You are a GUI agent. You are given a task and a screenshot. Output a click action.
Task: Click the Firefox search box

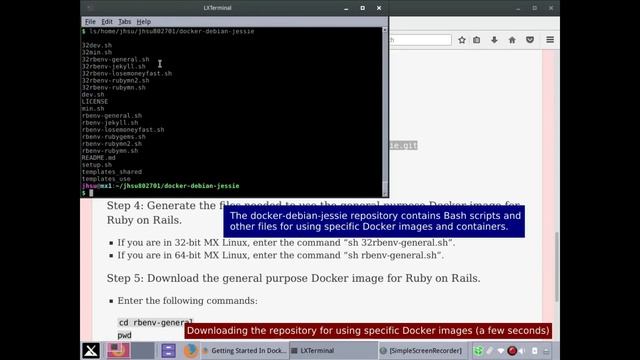tap(420, 40)
